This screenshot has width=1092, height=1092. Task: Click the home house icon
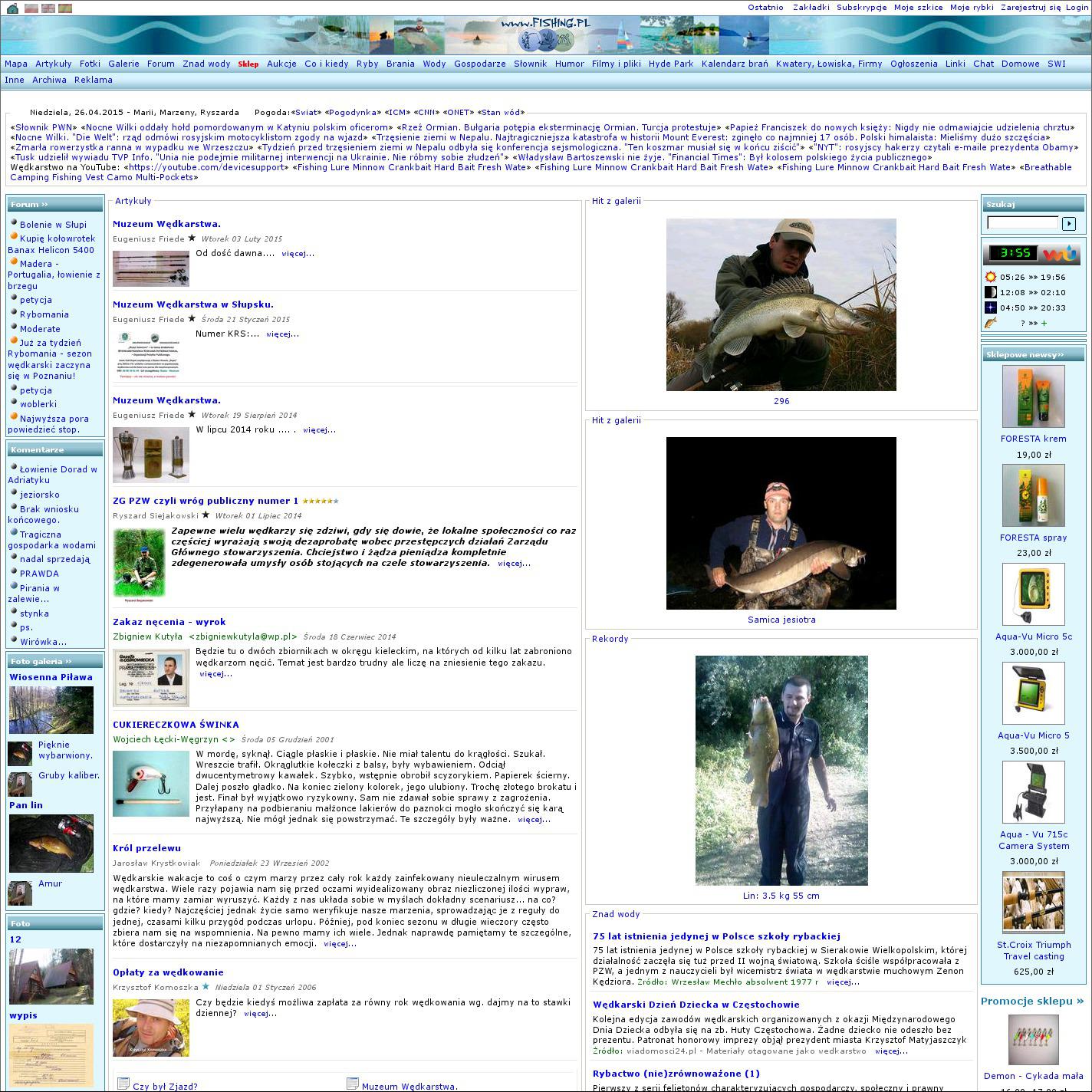12,8
